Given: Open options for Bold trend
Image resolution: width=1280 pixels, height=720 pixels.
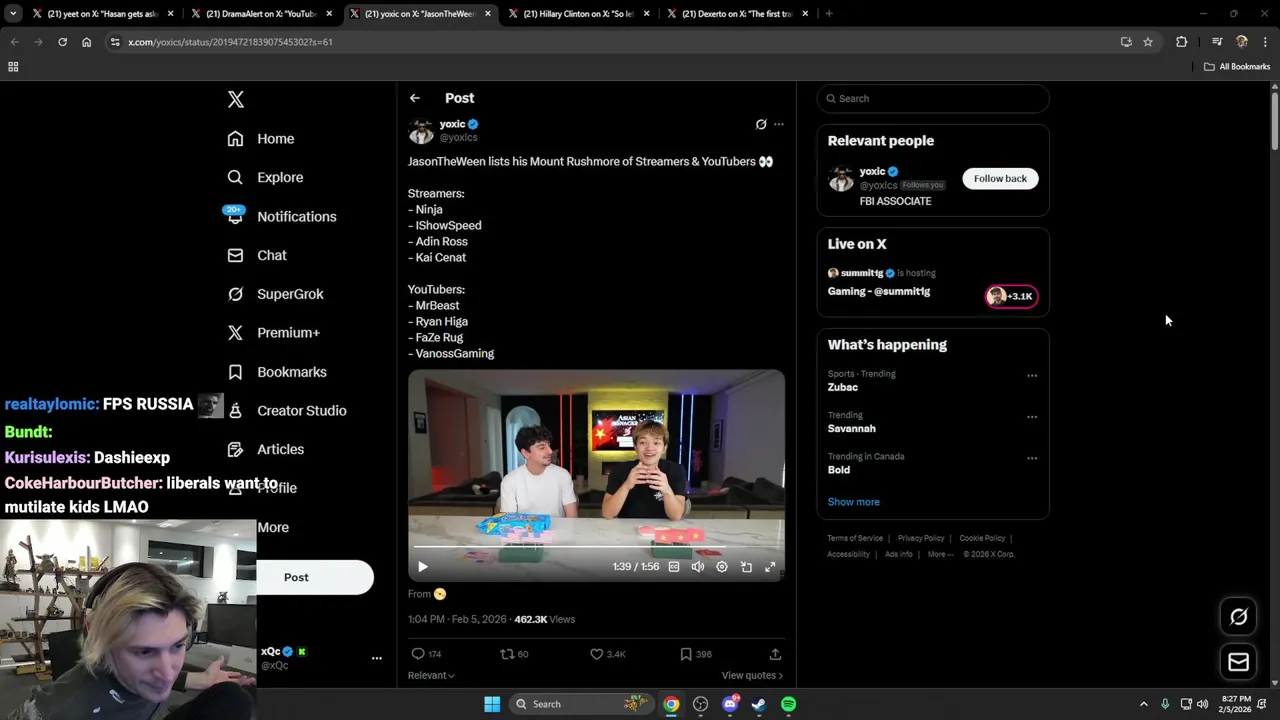Looking at the screenshot, I should (1032, 458).
